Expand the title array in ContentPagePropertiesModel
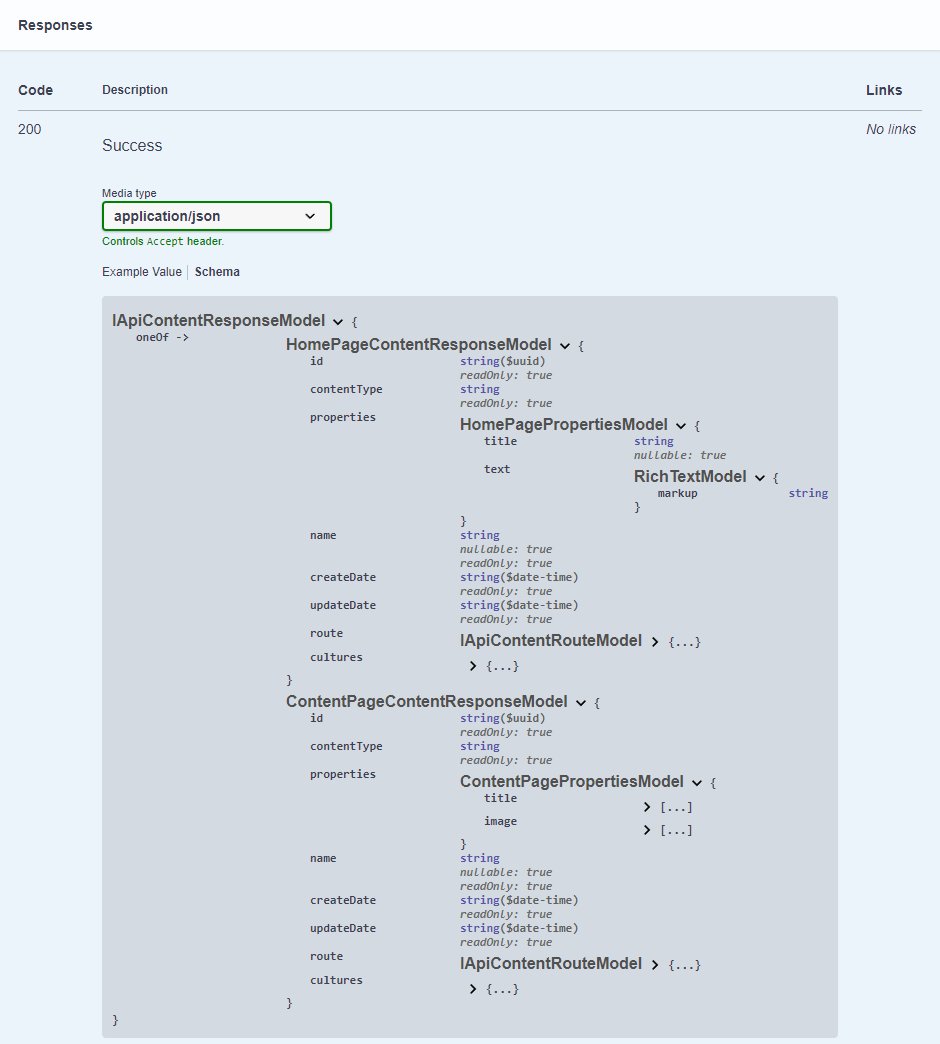Screen dimensions: 940x1044 [x=646, y=807]
